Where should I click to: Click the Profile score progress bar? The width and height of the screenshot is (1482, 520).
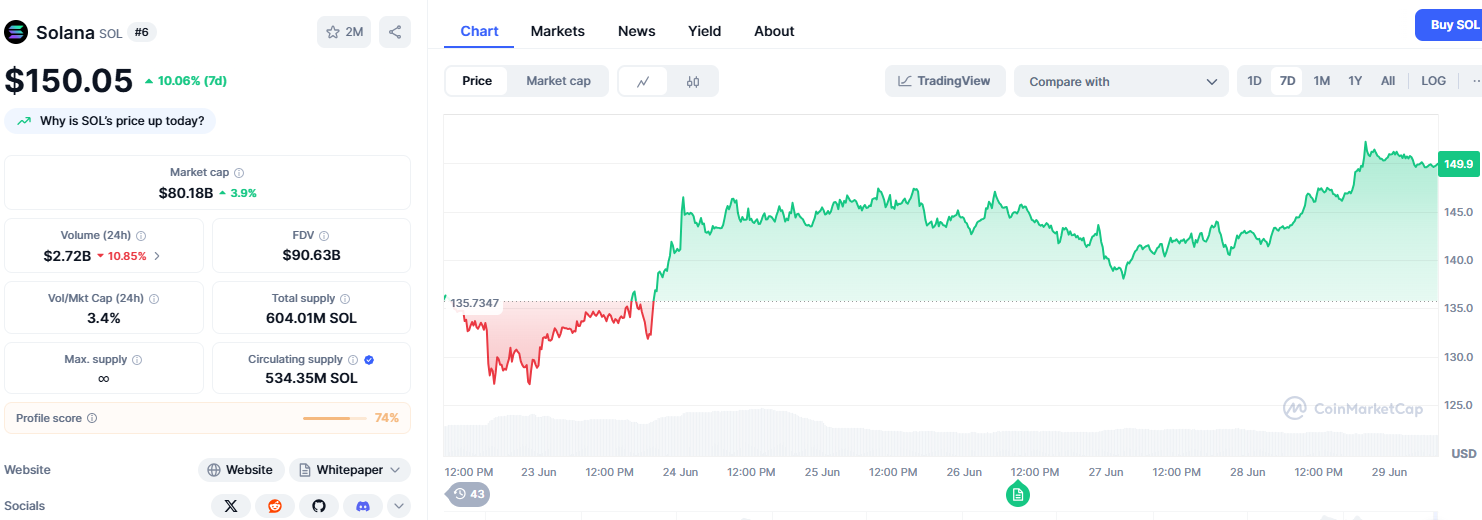pyautogui.click(x=335, y=418)
